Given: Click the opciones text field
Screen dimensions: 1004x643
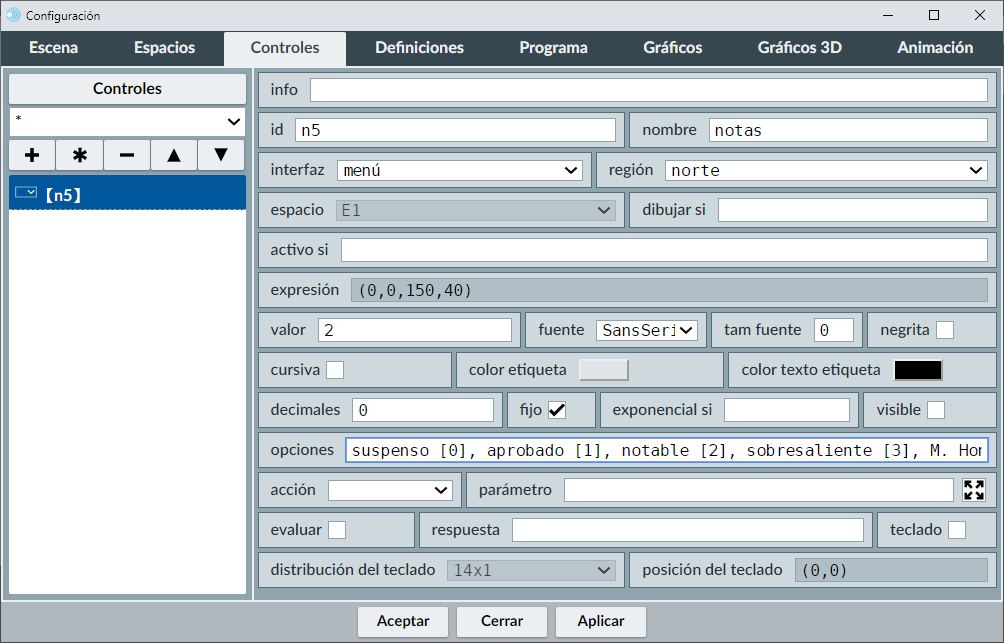Looking at the screenshot, I should [x=667, y=450].
